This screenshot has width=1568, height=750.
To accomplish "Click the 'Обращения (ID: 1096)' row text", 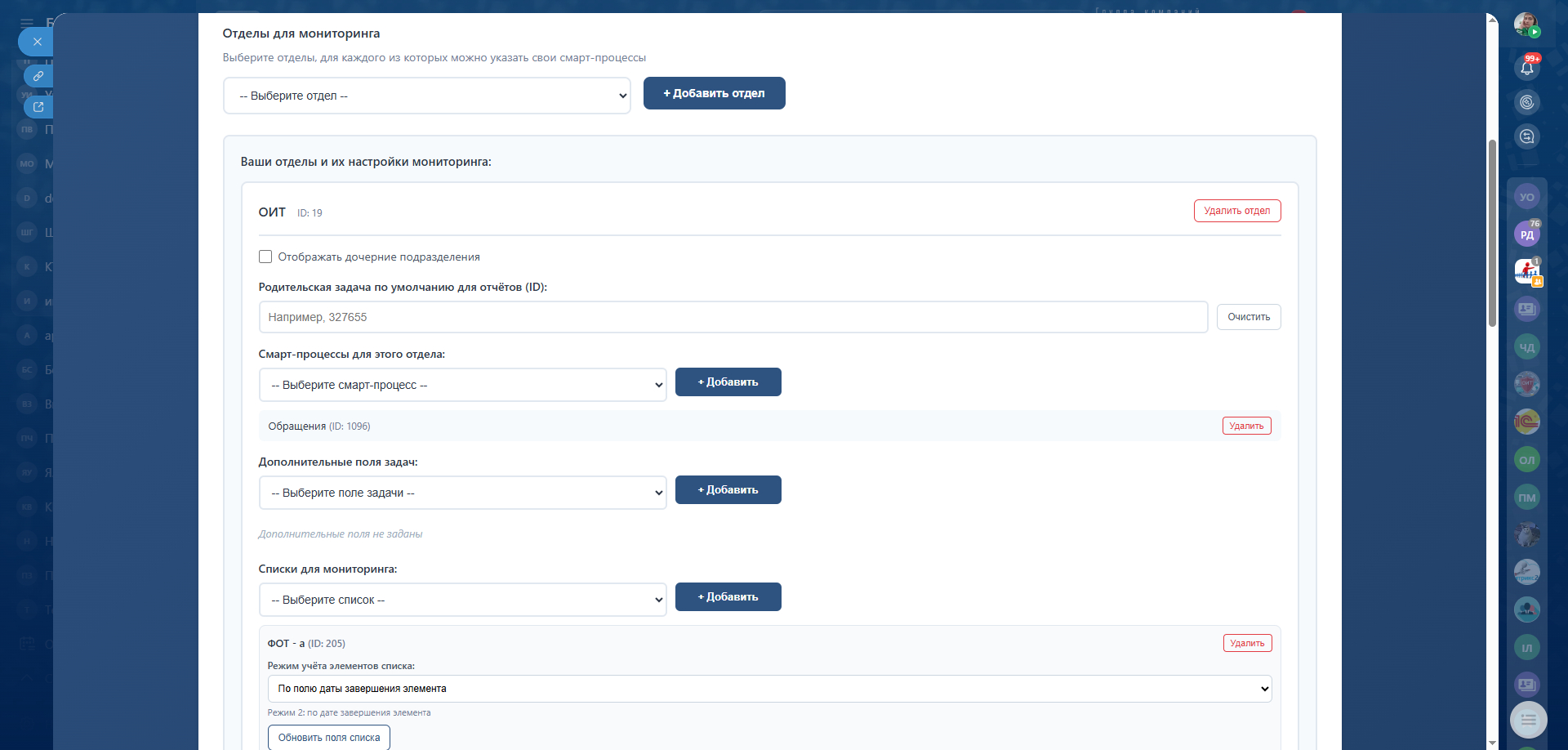I will click(319, 426).
